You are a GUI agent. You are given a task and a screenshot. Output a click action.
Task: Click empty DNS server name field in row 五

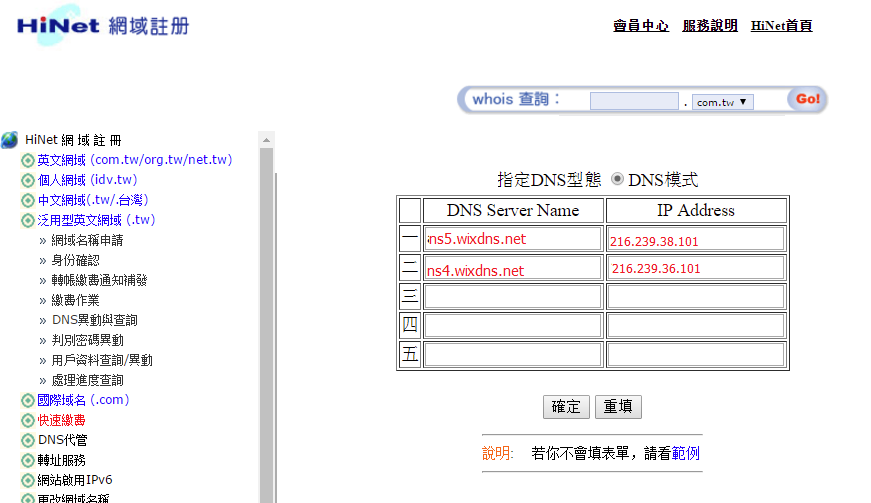pyautogui.click(x=513, y=354)
